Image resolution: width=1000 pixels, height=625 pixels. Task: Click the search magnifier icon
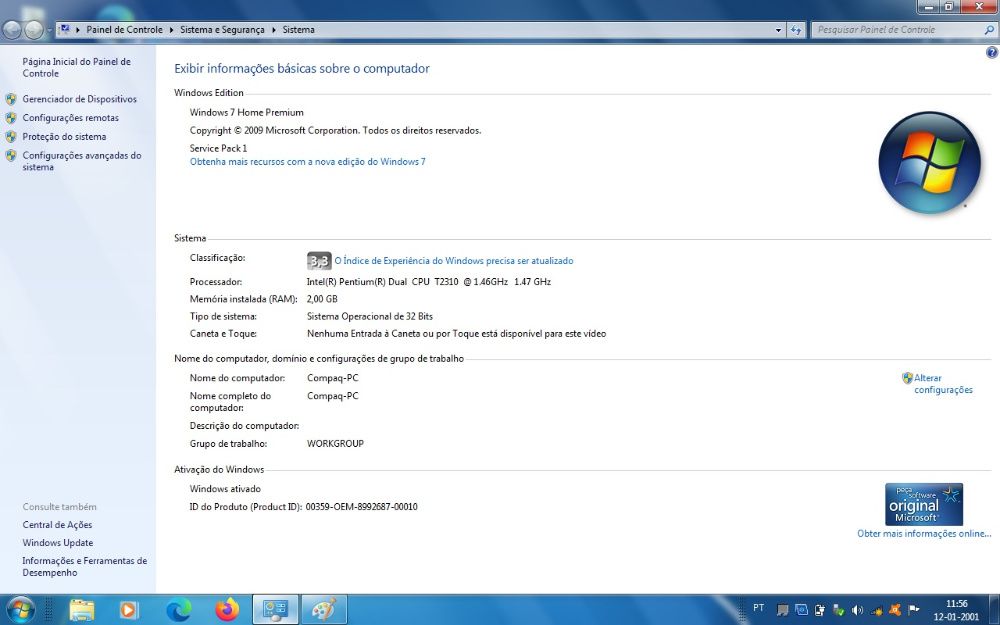(989, 29)
